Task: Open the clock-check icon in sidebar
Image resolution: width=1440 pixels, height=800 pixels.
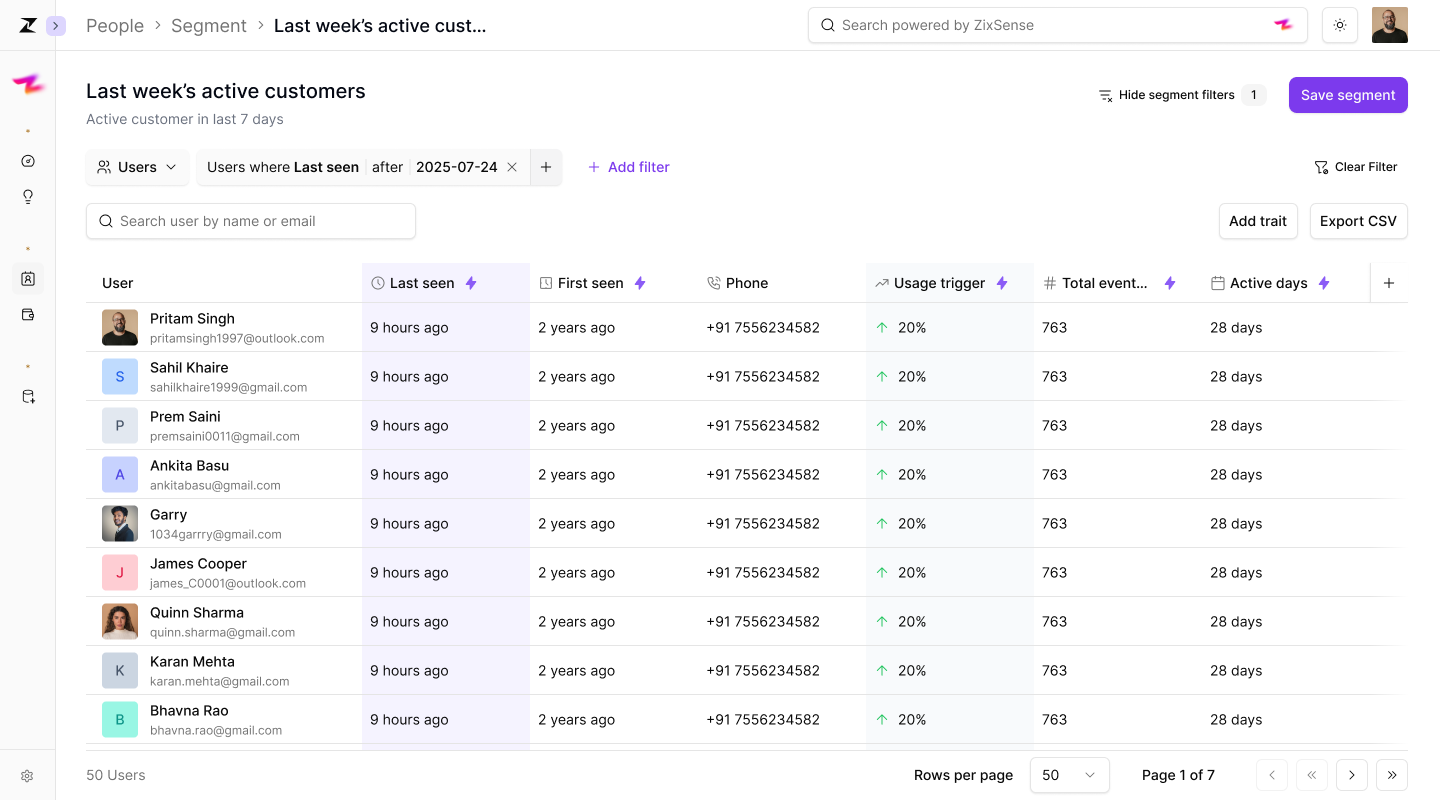Action: click(x=28, y=160)
